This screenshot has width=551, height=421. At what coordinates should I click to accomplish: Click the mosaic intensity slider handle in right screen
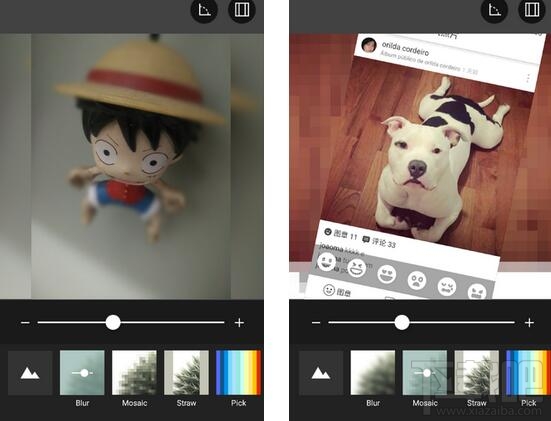[402, 322]
